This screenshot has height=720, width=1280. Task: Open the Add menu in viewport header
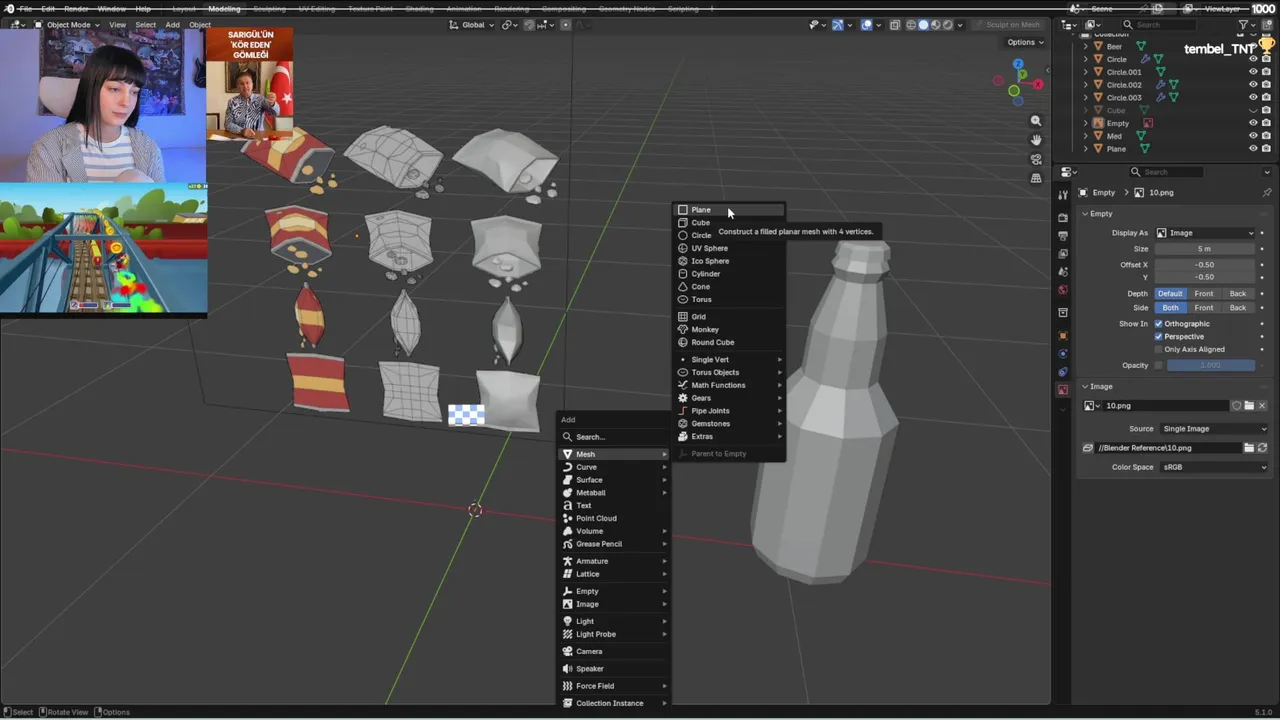[173, 25]
